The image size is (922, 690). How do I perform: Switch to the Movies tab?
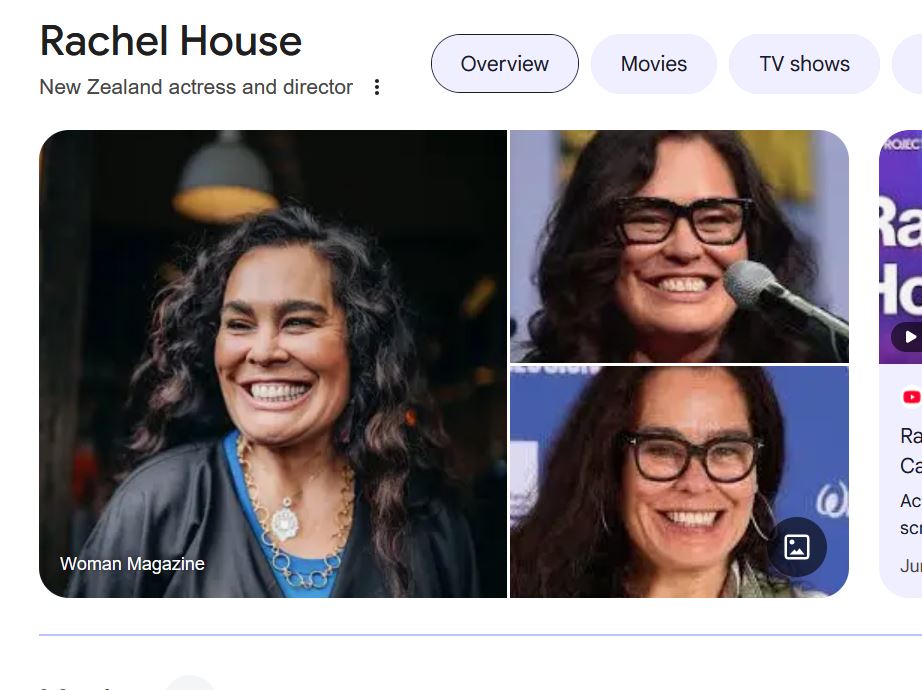tap(653, 64)
